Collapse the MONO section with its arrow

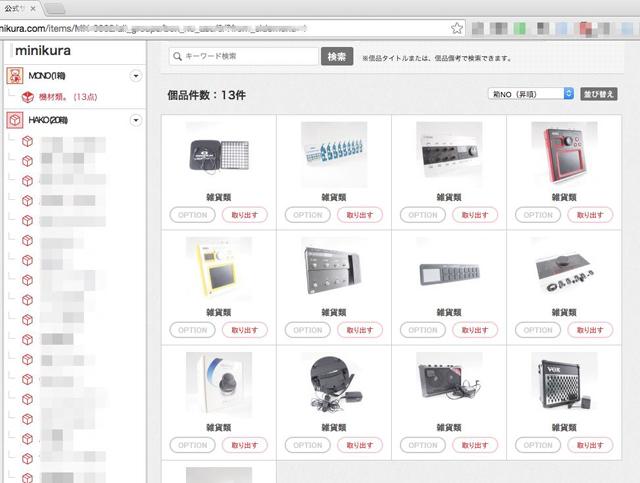click(136, 76)
